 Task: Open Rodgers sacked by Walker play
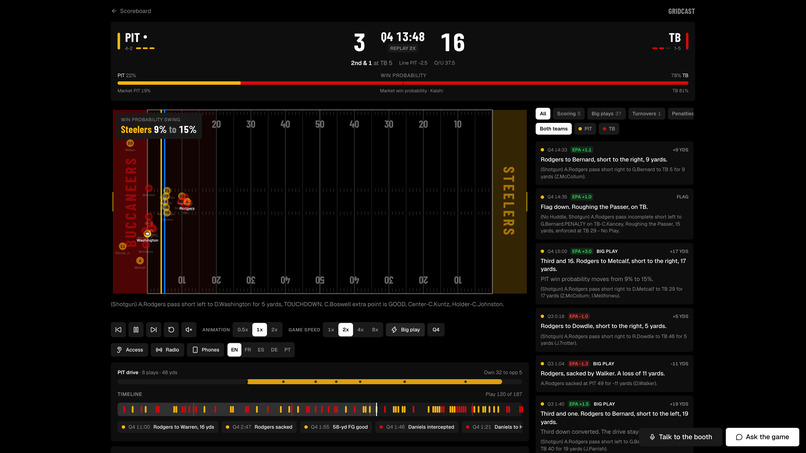point(614,374)
